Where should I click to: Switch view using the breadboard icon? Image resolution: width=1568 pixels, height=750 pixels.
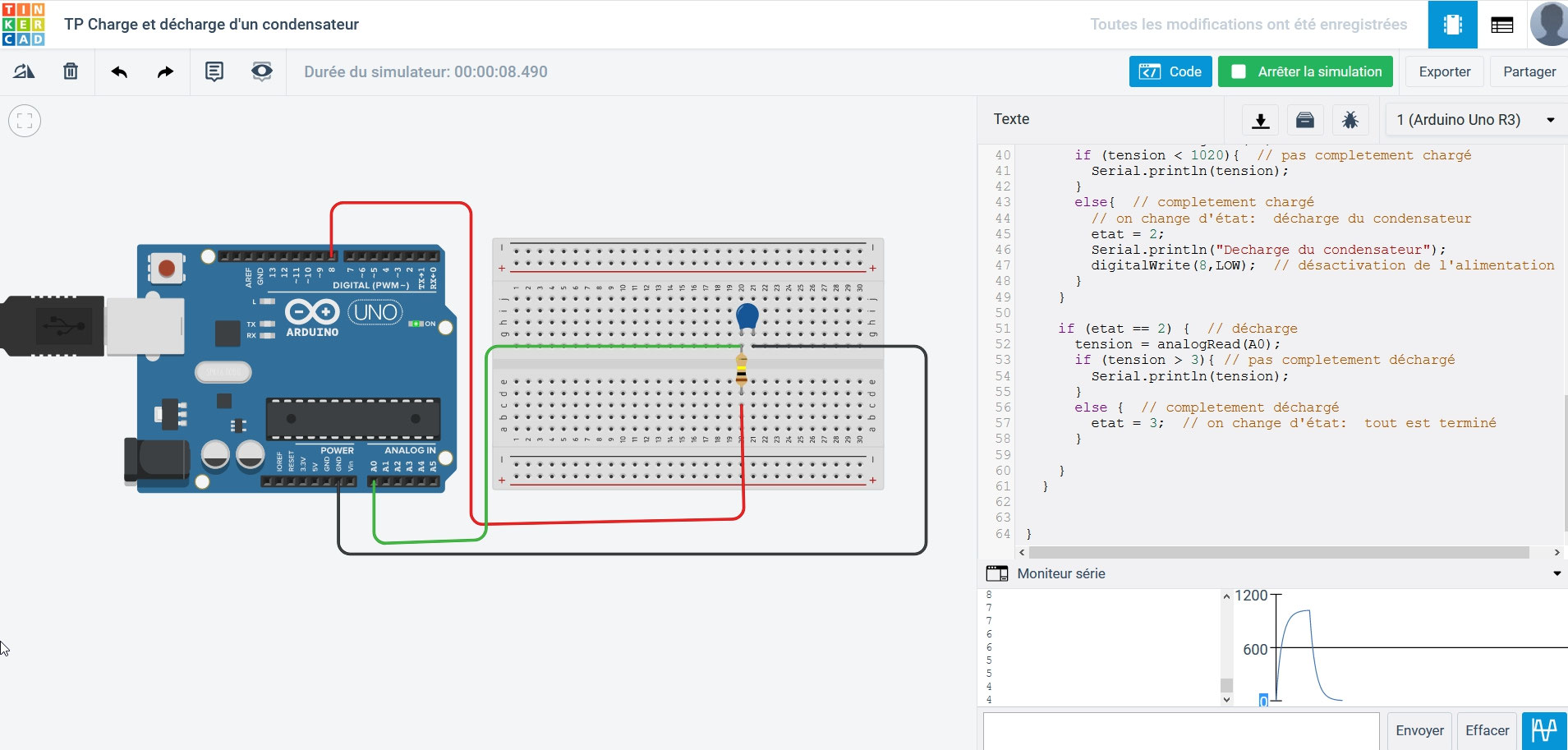click(x=1452, y=25)
